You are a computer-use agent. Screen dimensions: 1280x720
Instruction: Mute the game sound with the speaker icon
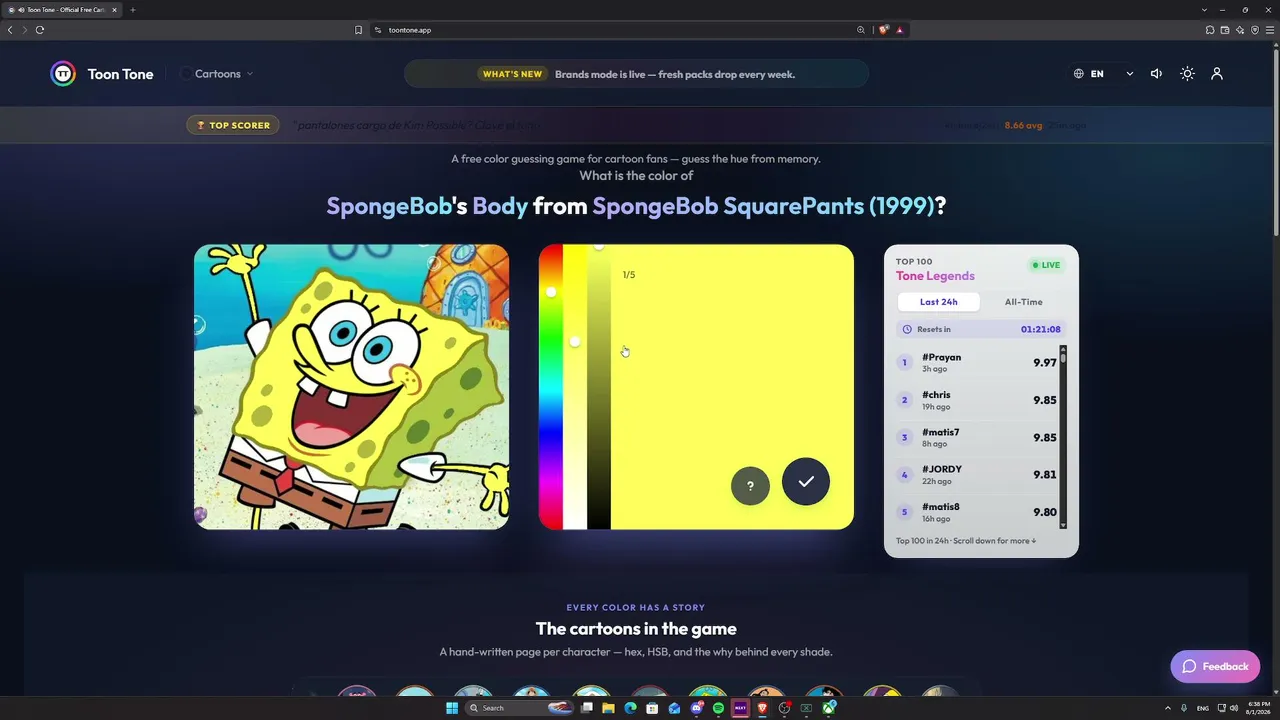coord(1156,74)
